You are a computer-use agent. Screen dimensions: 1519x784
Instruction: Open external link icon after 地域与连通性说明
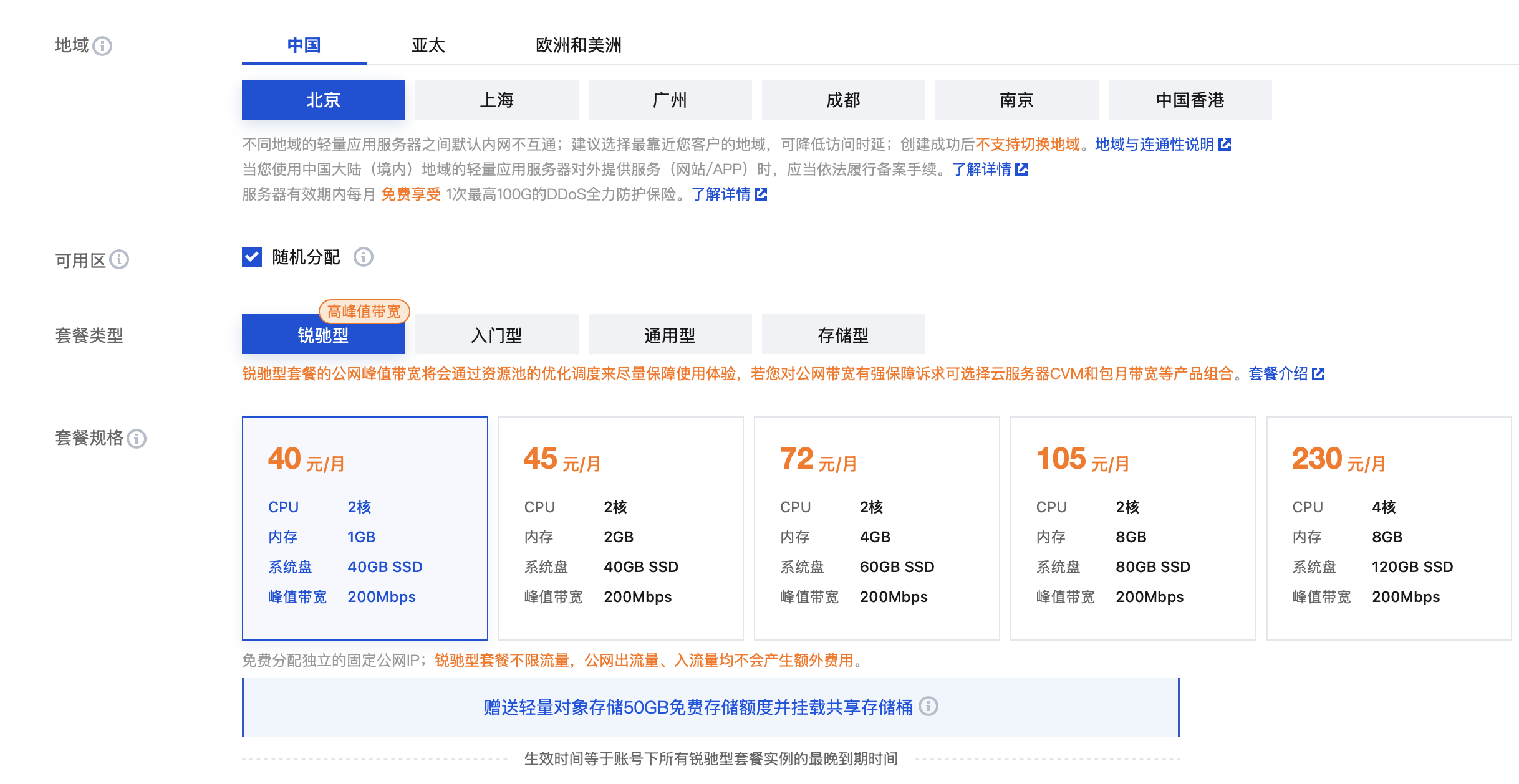click(1225, 145)
